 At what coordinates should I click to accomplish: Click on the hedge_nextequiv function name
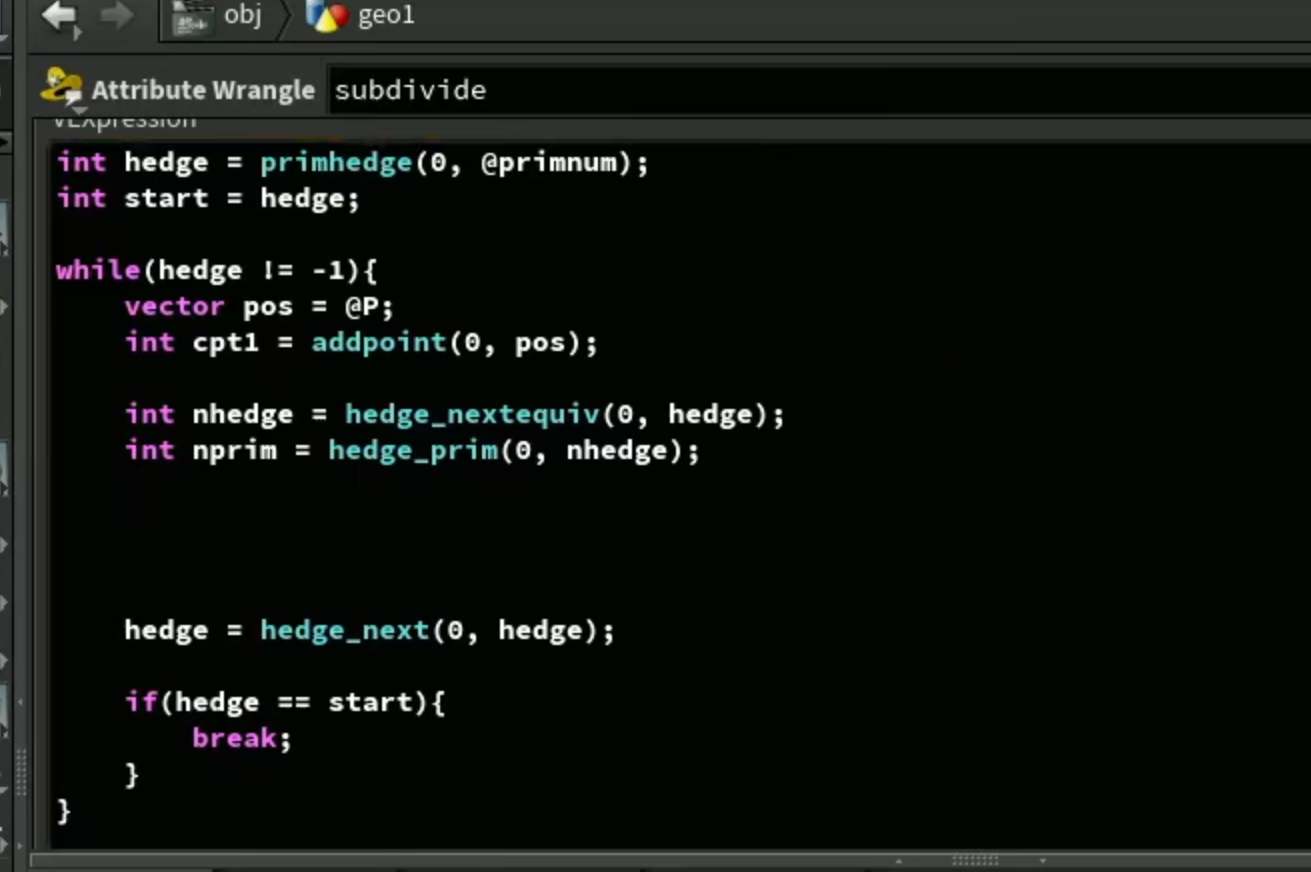click(x=472, y=414)
